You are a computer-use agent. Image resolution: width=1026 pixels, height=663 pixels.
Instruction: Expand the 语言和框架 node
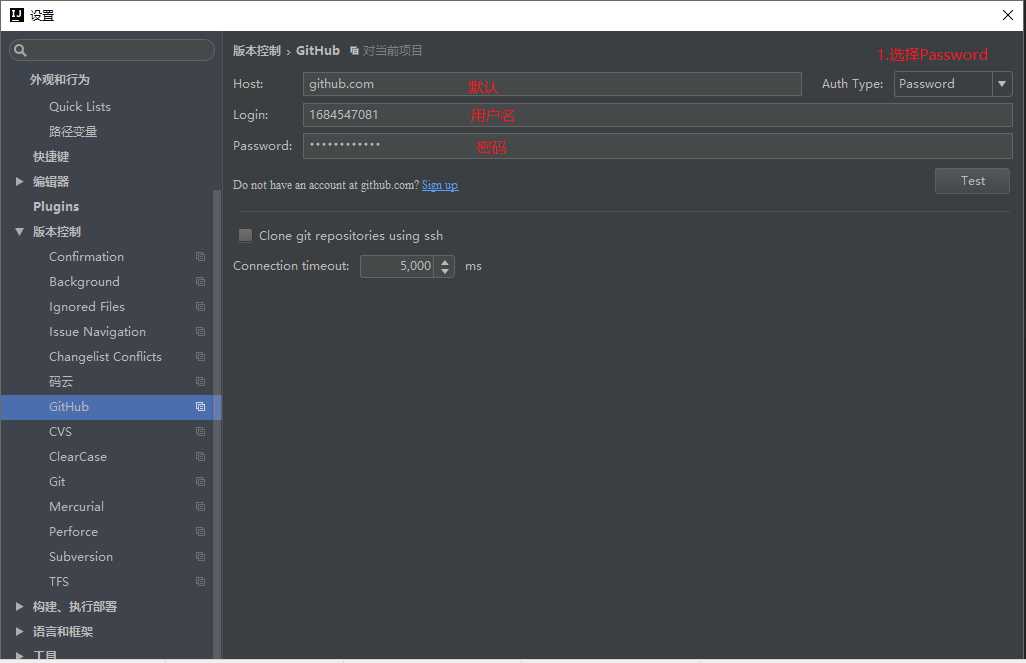coord(20,632)
